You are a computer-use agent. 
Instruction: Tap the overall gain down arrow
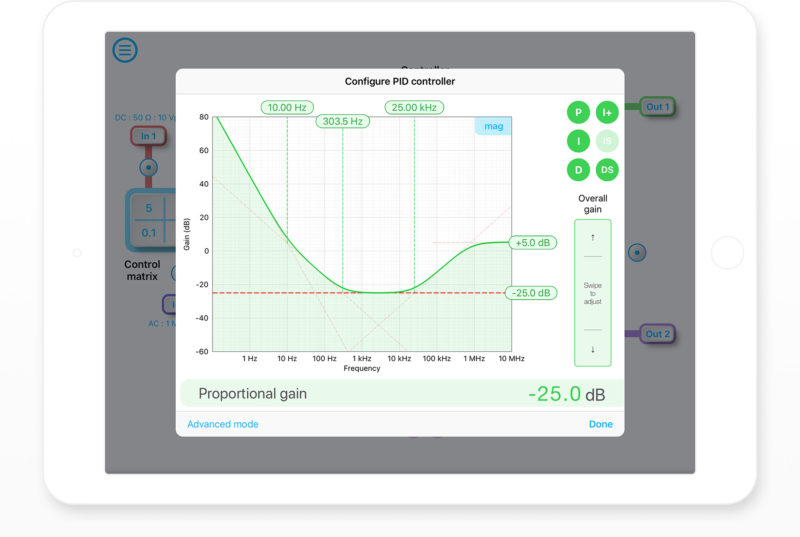pyautogui.click(x=592, y=349)
